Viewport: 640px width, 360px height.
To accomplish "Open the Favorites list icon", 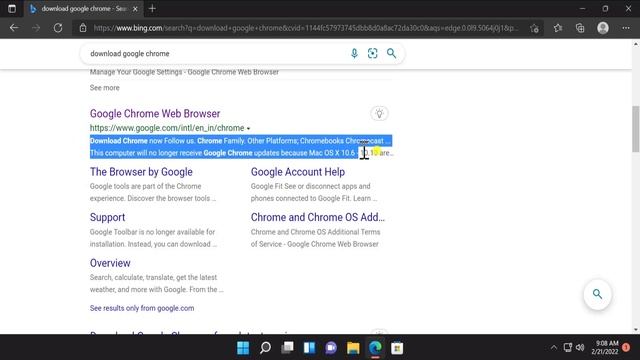I will pos(558,28).
